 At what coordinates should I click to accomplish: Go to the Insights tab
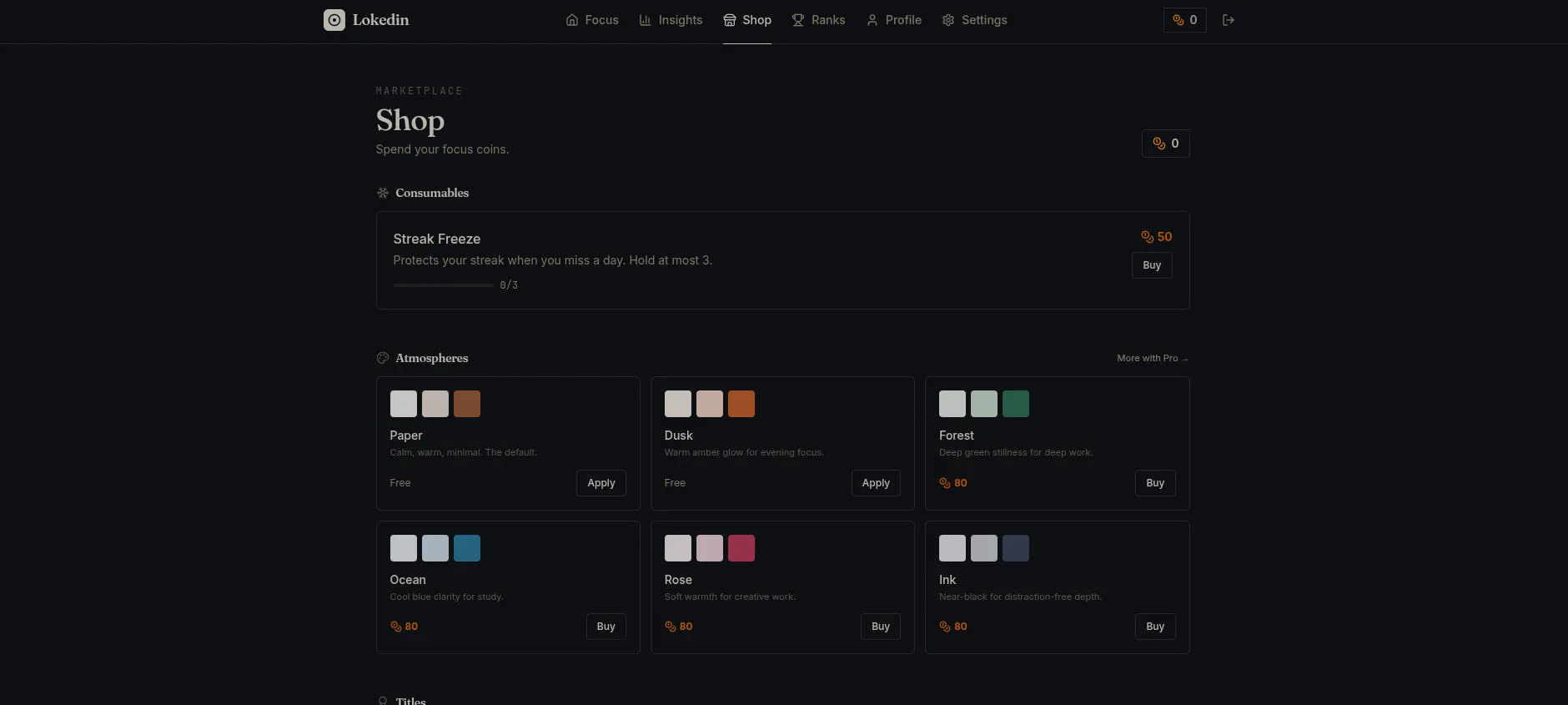coord(671,20)
